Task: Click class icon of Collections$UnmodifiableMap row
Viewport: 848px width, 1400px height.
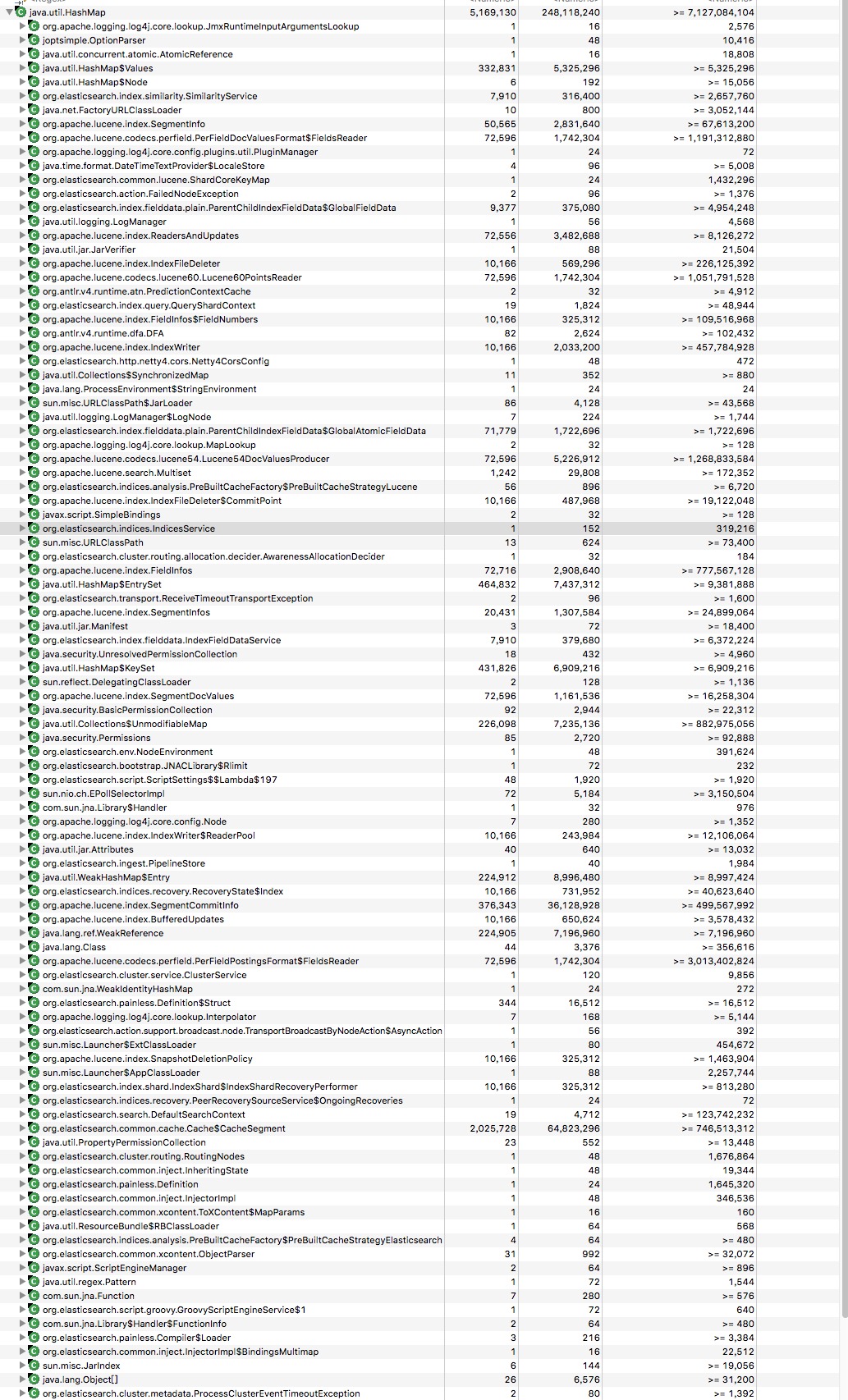Action: point(34,724)
